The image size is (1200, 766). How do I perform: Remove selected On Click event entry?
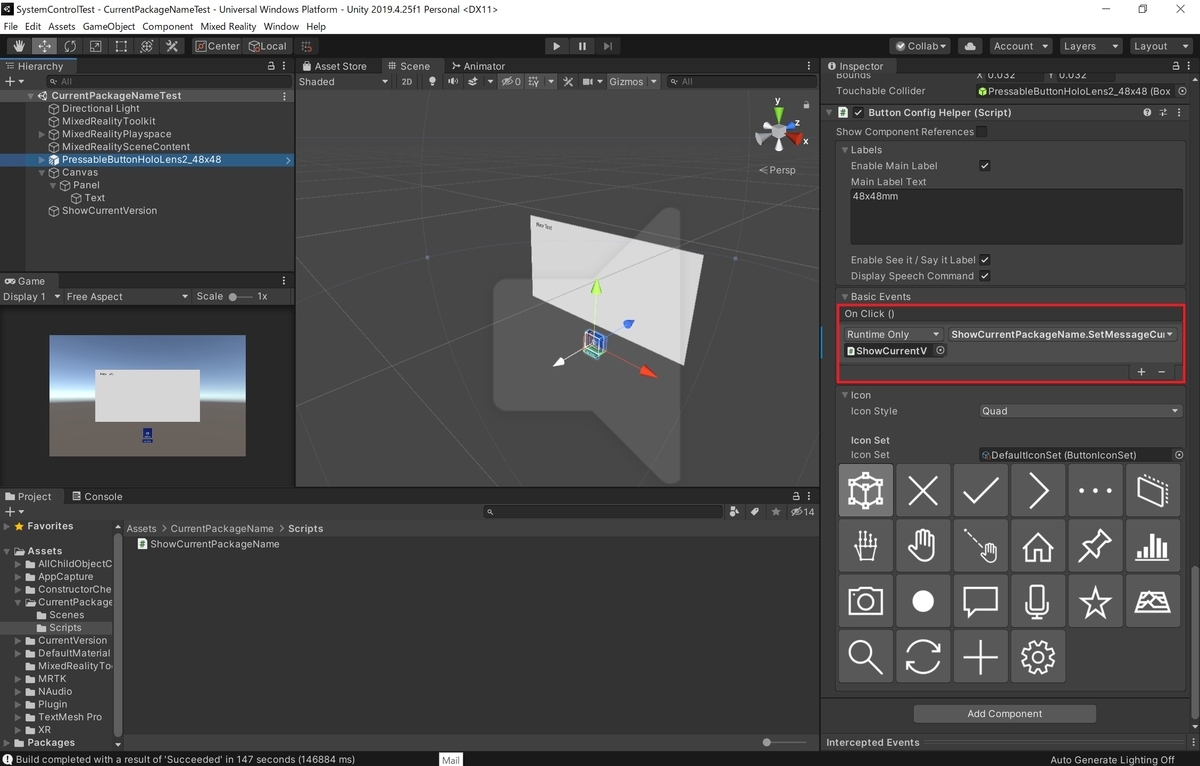[x=1161, y=372]
